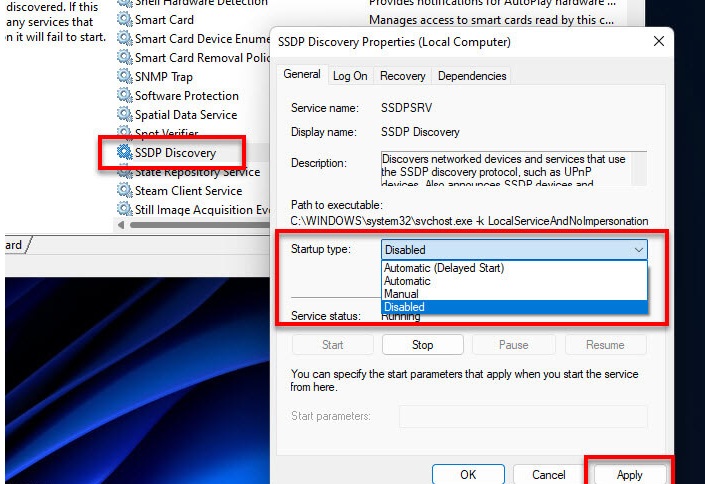The width and height of the screenshot is (705, 484).
Task: Click Apply to save the changes
Action: (629, 475)
